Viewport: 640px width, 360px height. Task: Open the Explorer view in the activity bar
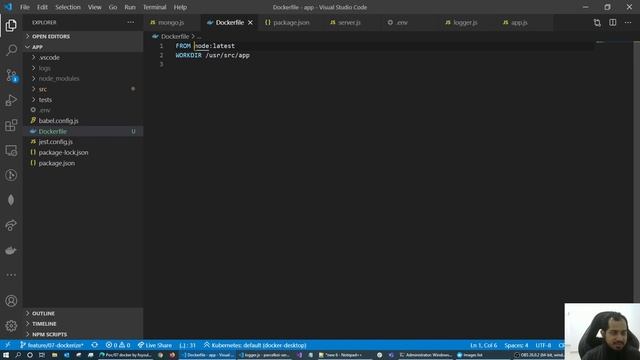[x=11, y=25]
